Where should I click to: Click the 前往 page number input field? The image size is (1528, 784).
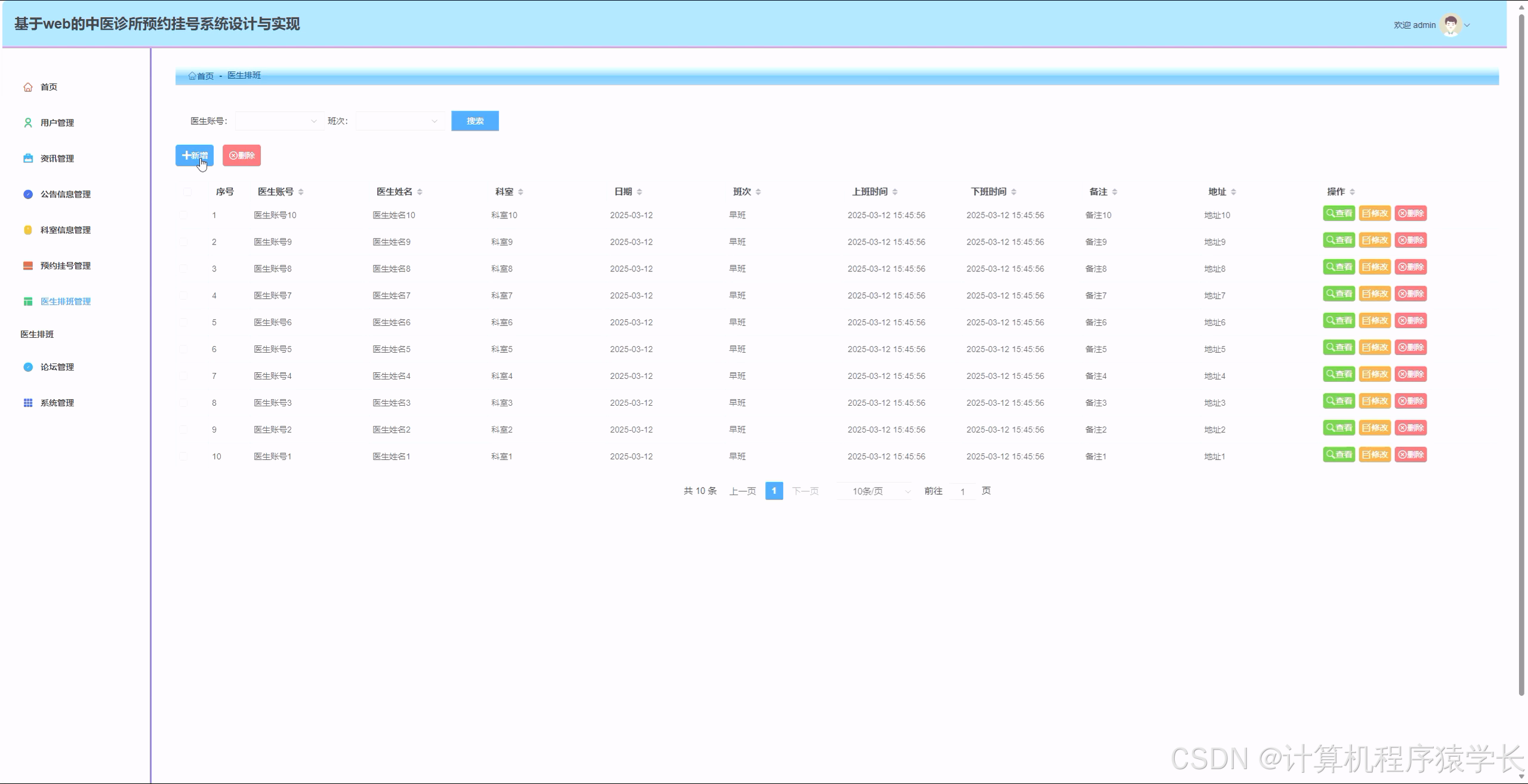(x=962, y=492)
